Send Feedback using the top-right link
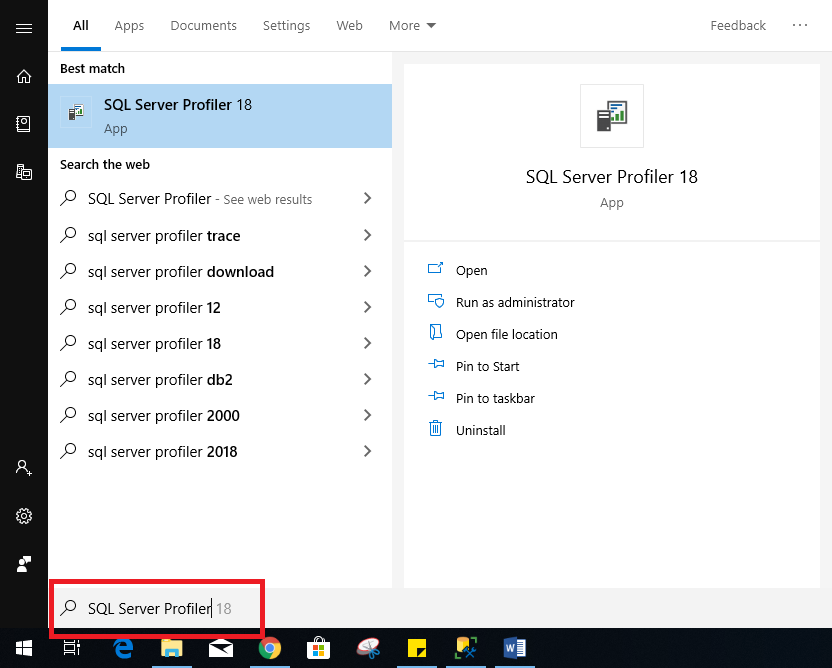This screenshot has height=668, width=832. click(738, 25)
